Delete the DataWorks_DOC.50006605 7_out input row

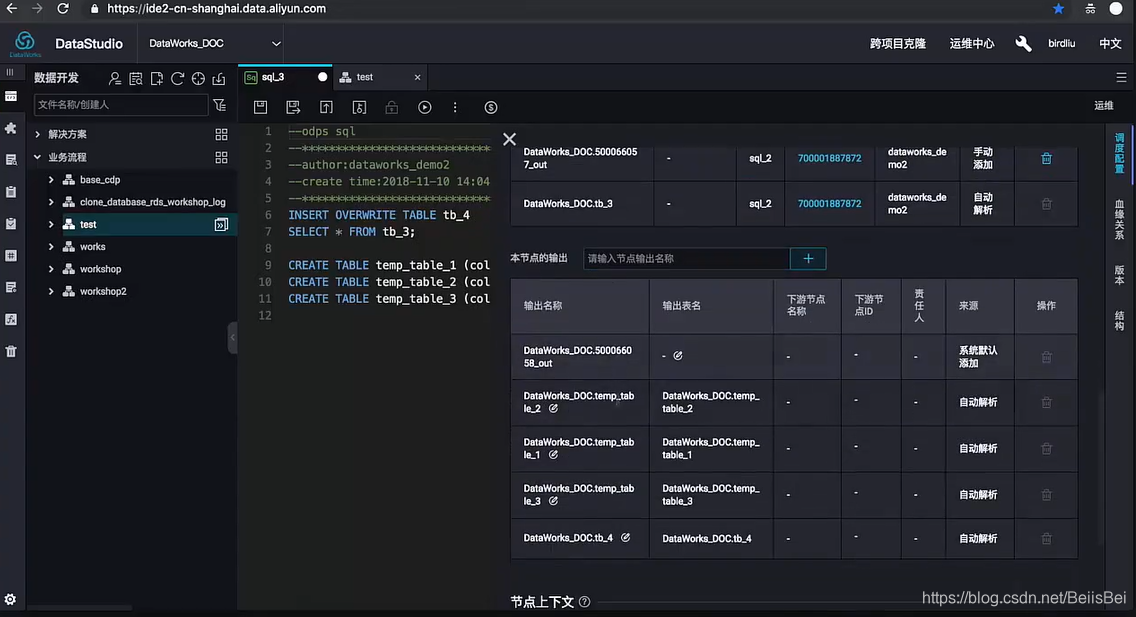(1046, 159)
